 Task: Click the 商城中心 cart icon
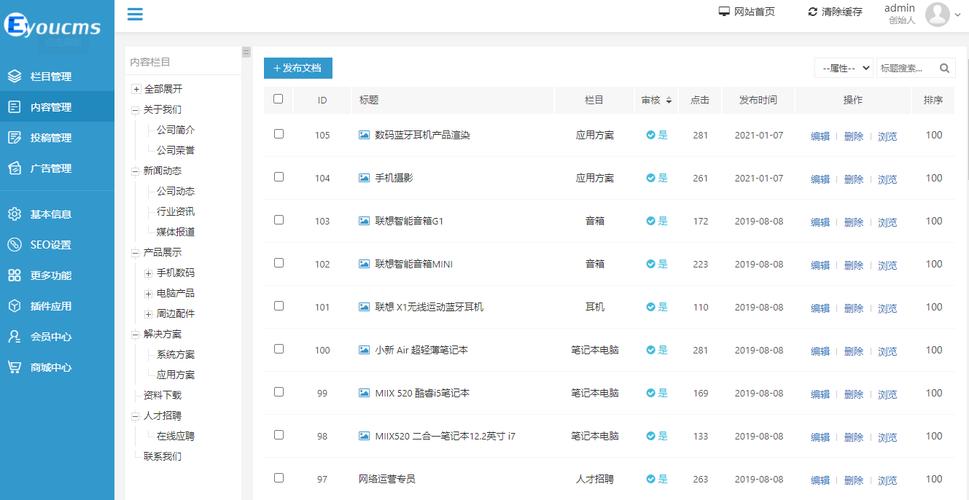click(x=14, y=367)
